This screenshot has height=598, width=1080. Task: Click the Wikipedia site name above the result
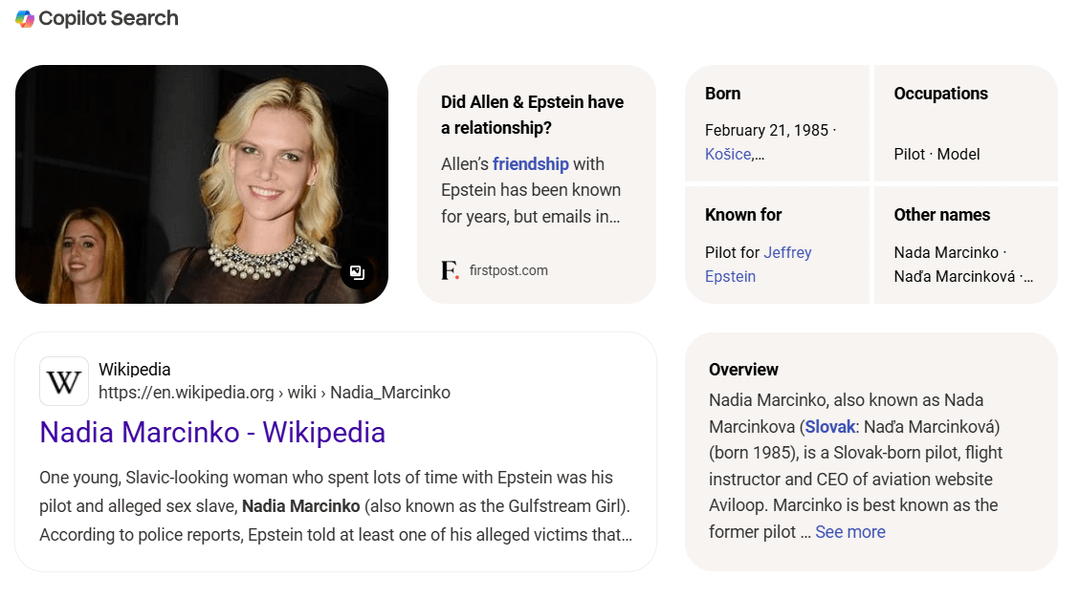click(134, 369)
